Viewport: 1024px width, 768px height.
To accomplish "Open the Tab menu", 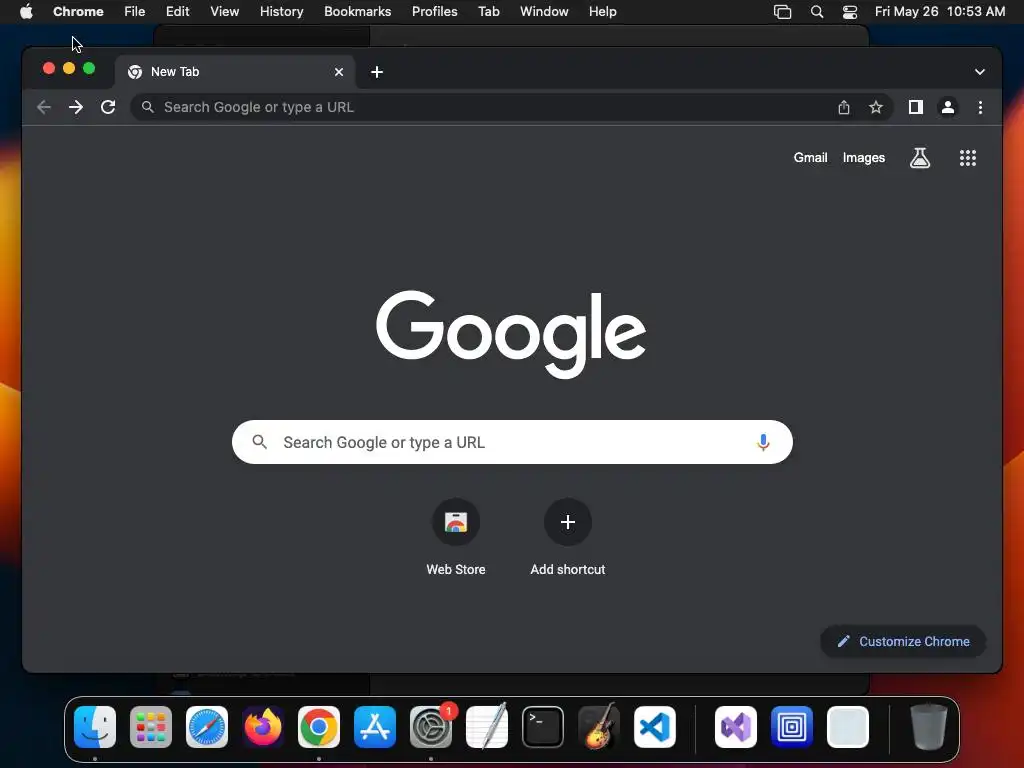I will tap(488, 11).
